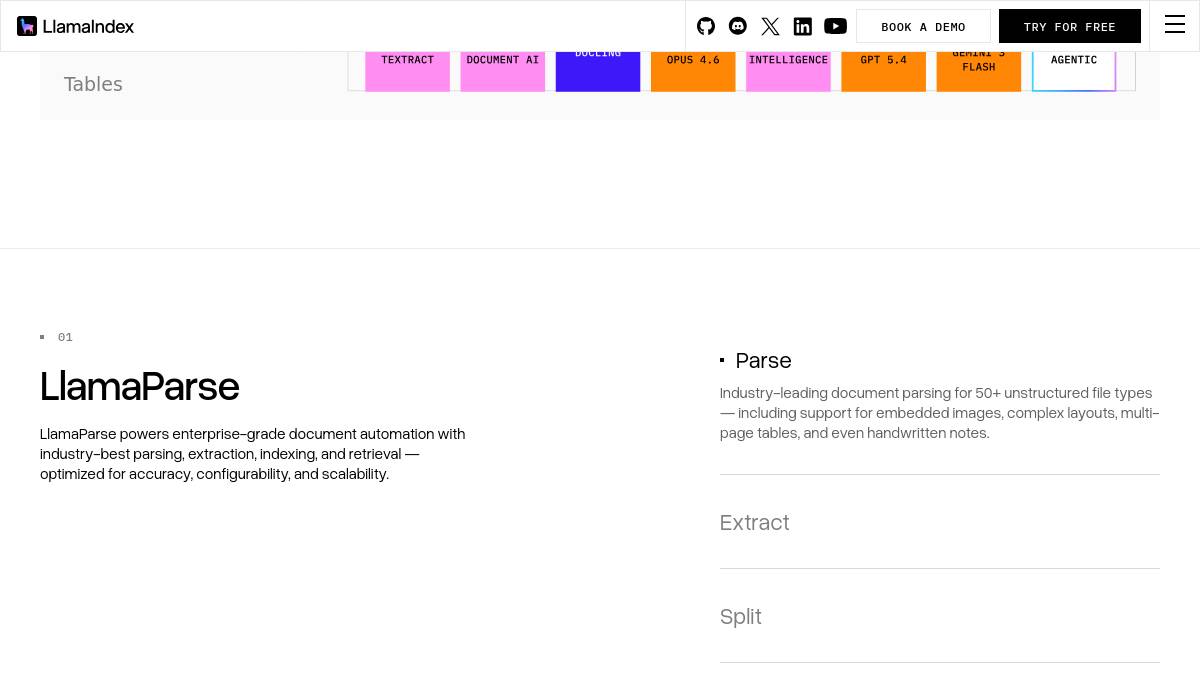Select the Parse section heading
The height and width of the screenshot is (675, 1200).
pos(763,361)
